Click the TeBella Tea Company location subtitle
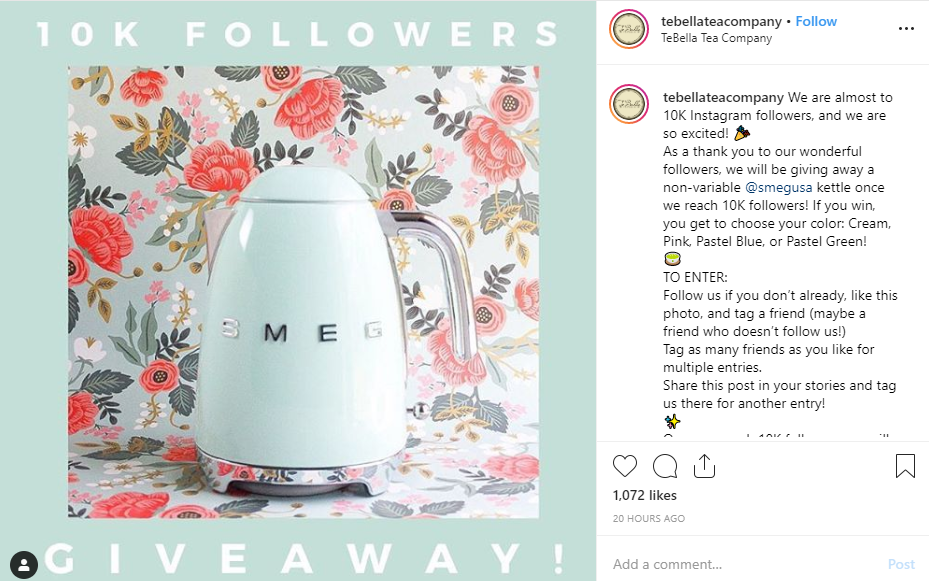This screenshot has width=929, height=581. (x=716, y=38)
